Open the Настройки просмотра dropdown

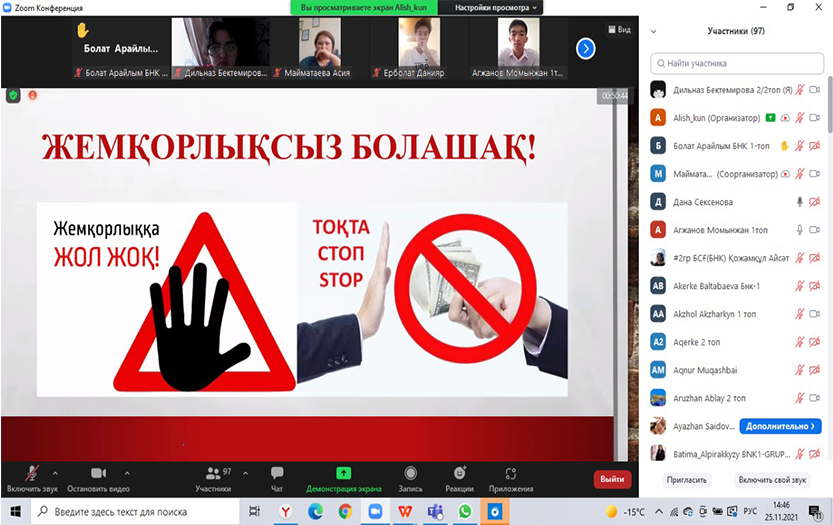pos(496,7)
